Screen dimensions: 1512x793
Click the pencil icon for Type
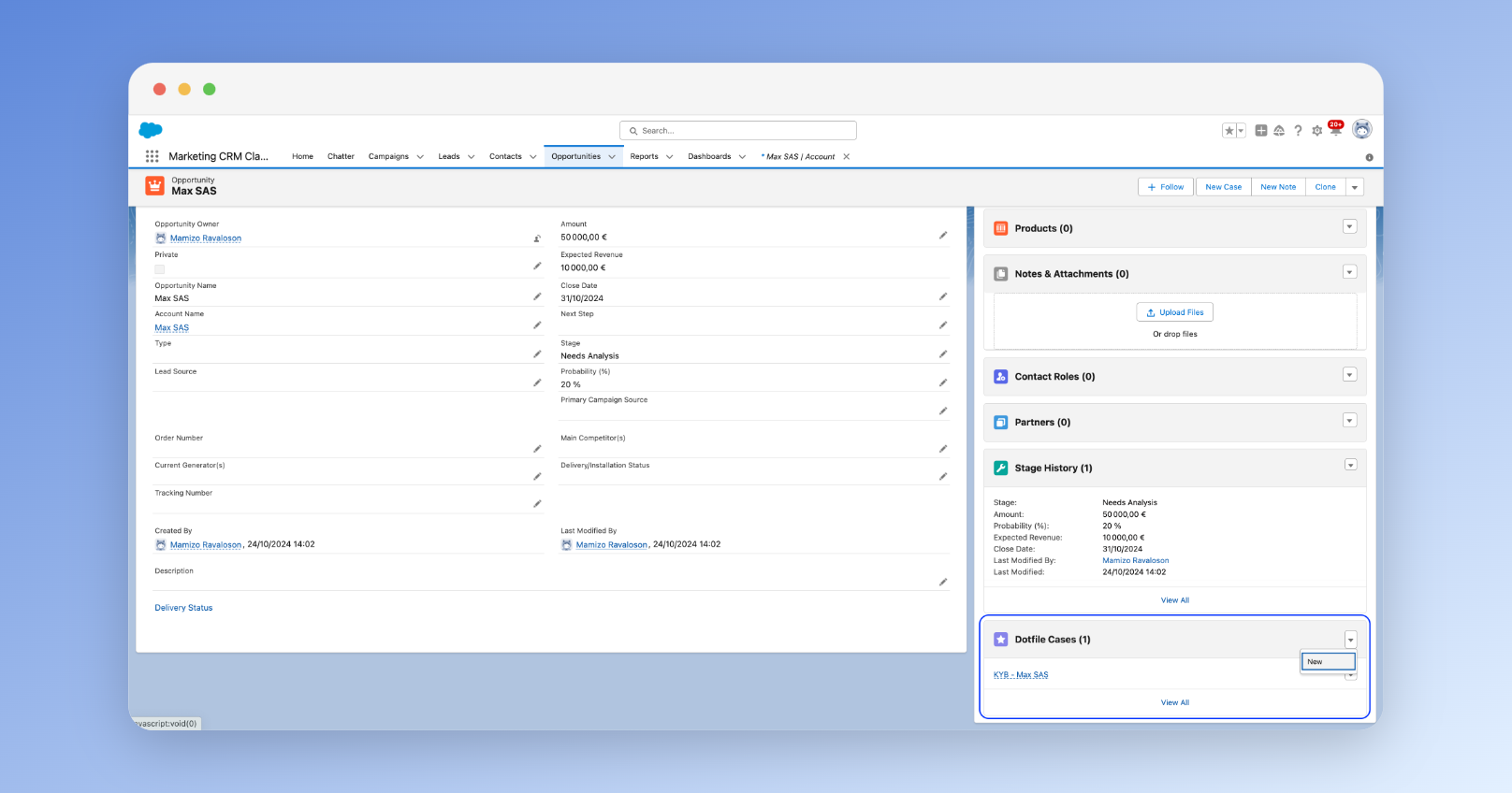click(537, 354)
